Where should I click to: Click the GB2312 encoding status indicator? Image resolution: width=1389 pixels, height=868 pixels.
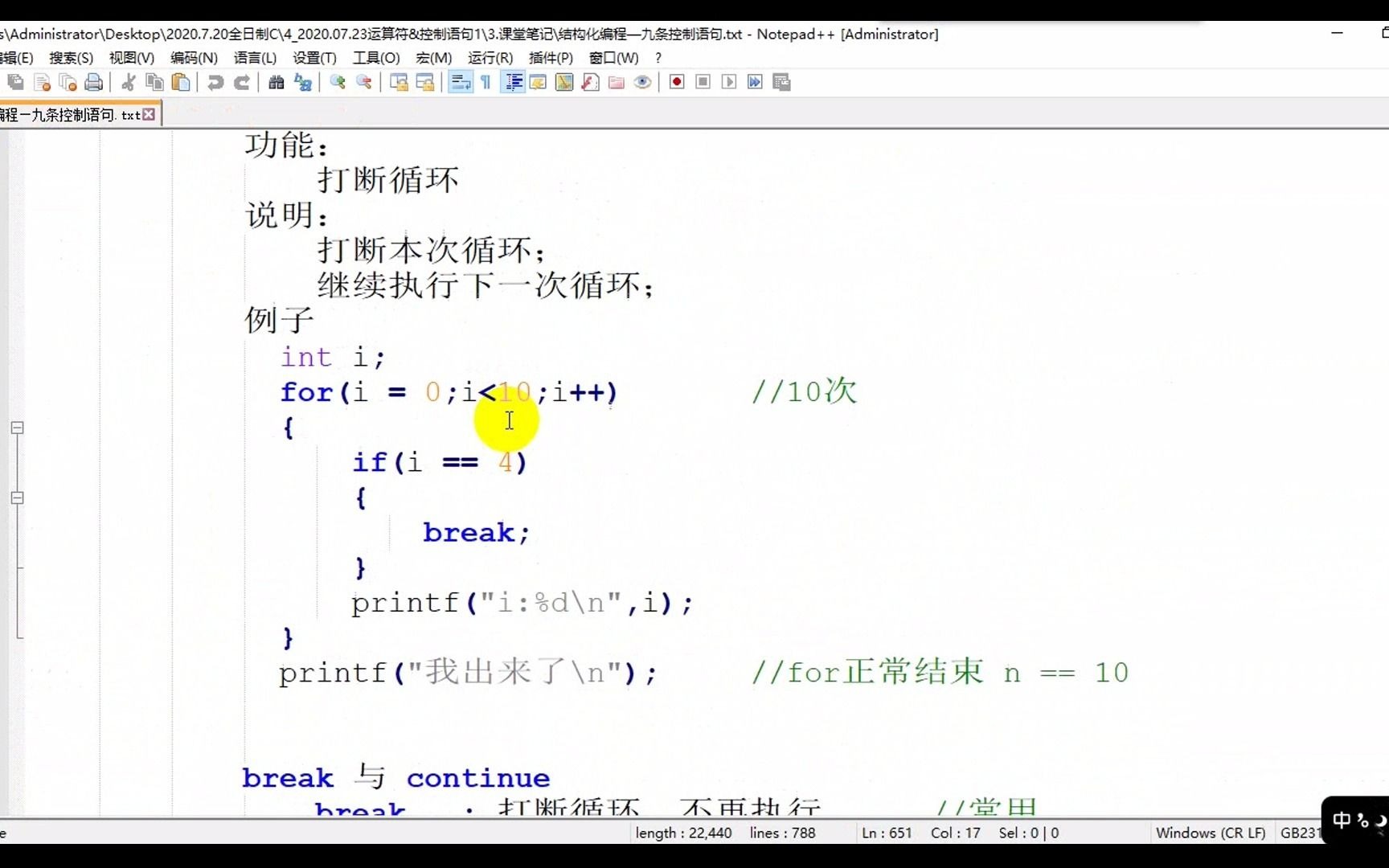pyautogui.click(x=1301, y=833)
